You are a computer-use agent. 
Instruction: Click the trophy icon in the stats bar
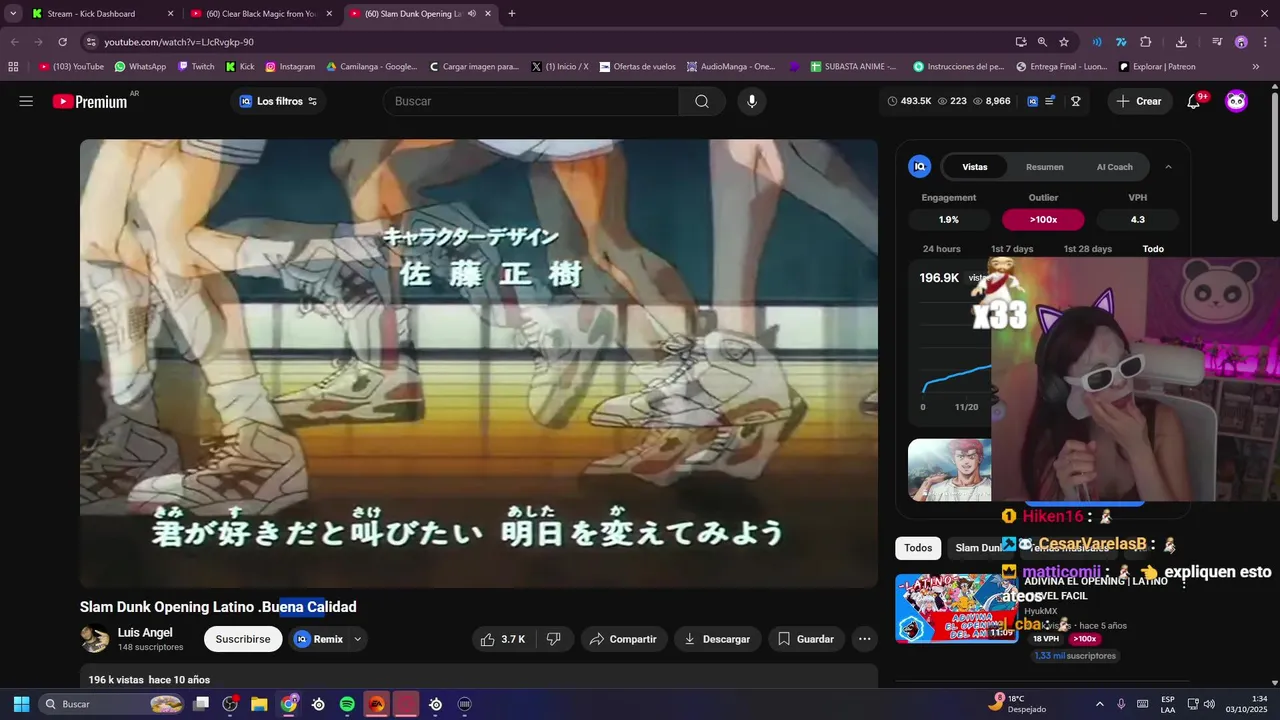[1076, 101]
